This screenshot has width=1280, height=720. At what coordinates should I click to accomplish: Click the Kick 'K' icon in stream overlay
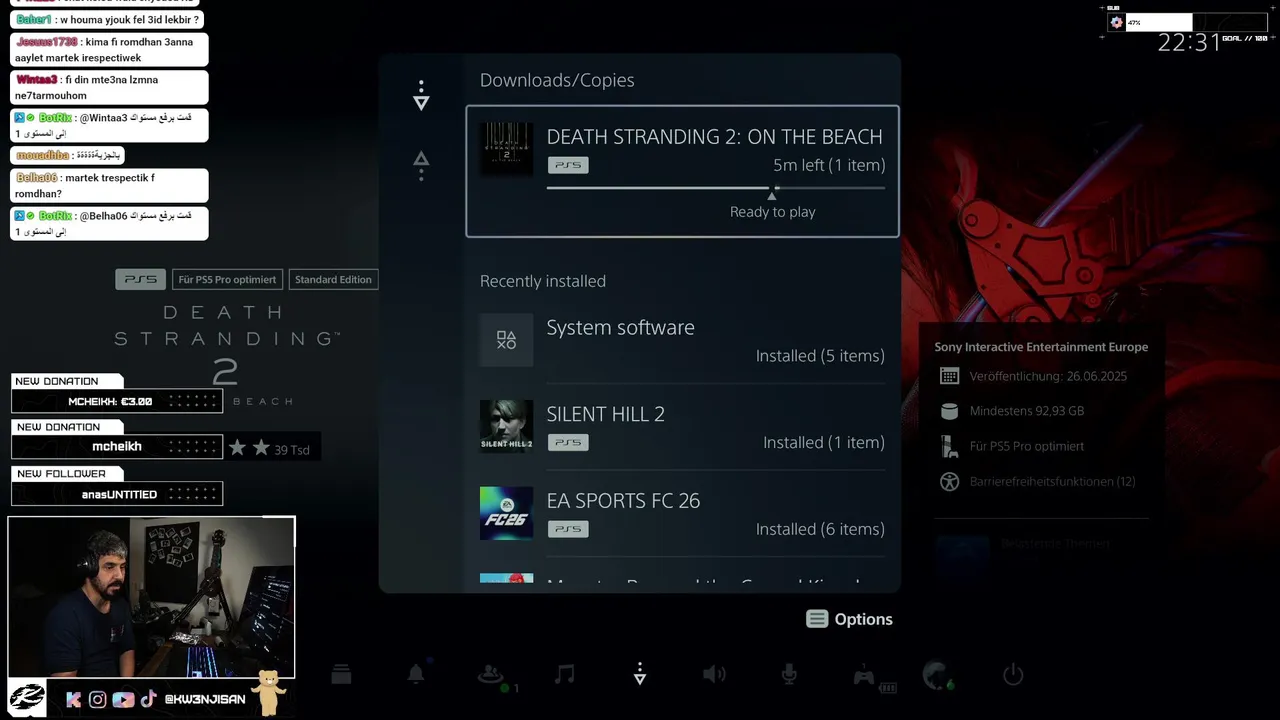(73, 699)
